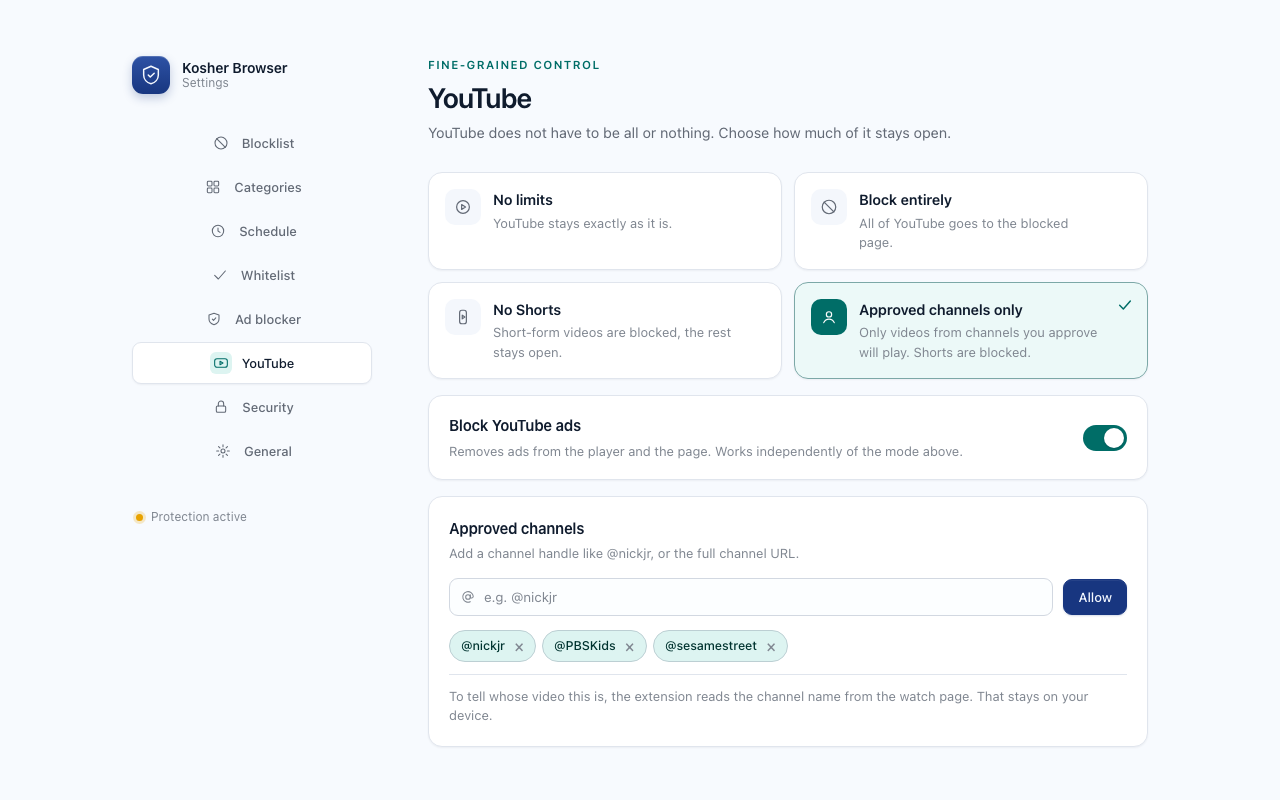Turn off the Block YouTube ads switch
Image resolution: width=1280 pixels, height=800 pixels.
[x=1105, y=438]
